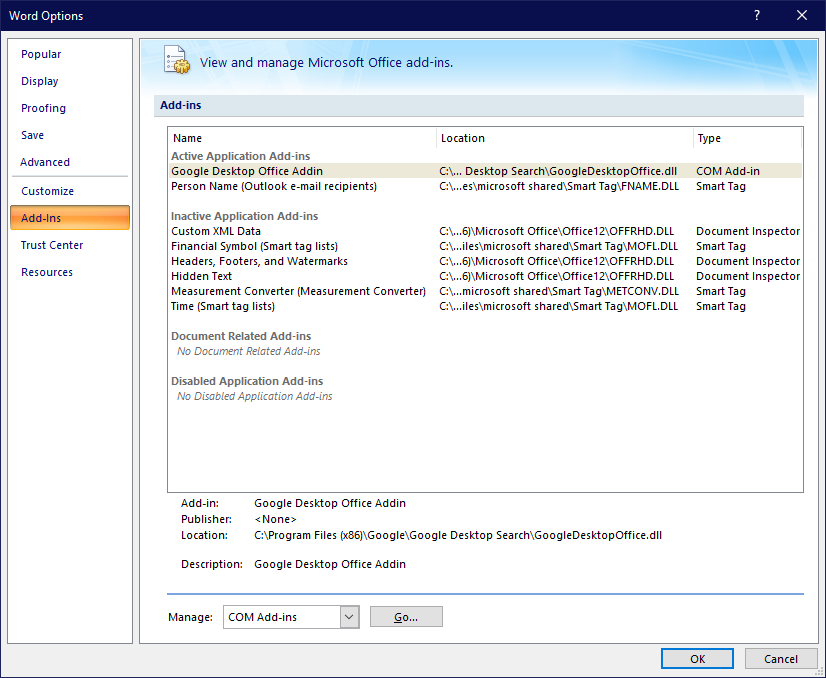This screenshot has width=826, height=678.
Task: Click the Document Related Add-ins heading
Action: coord(241,336)
